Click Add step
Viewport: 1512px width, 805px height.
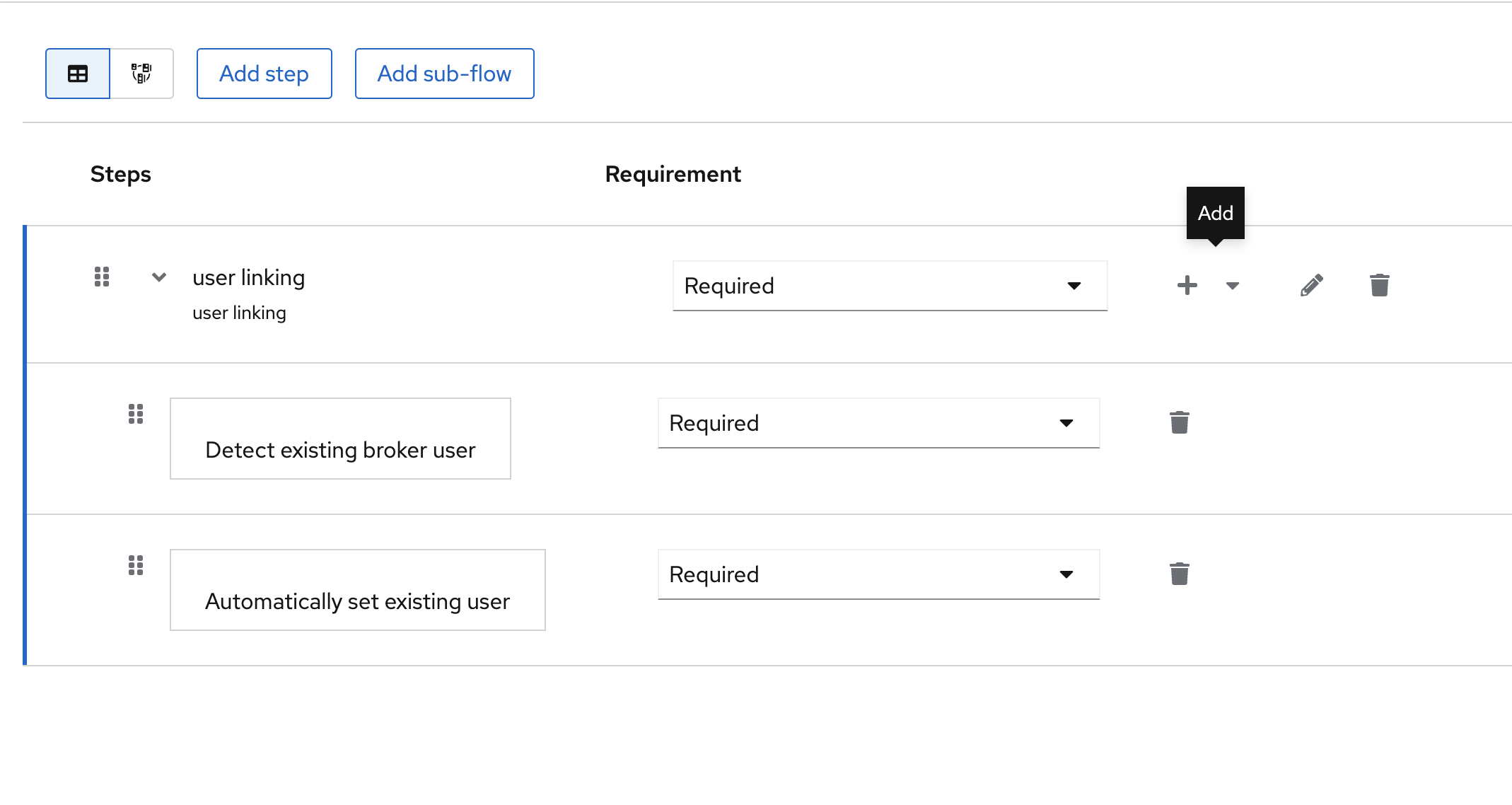[264, 73]
